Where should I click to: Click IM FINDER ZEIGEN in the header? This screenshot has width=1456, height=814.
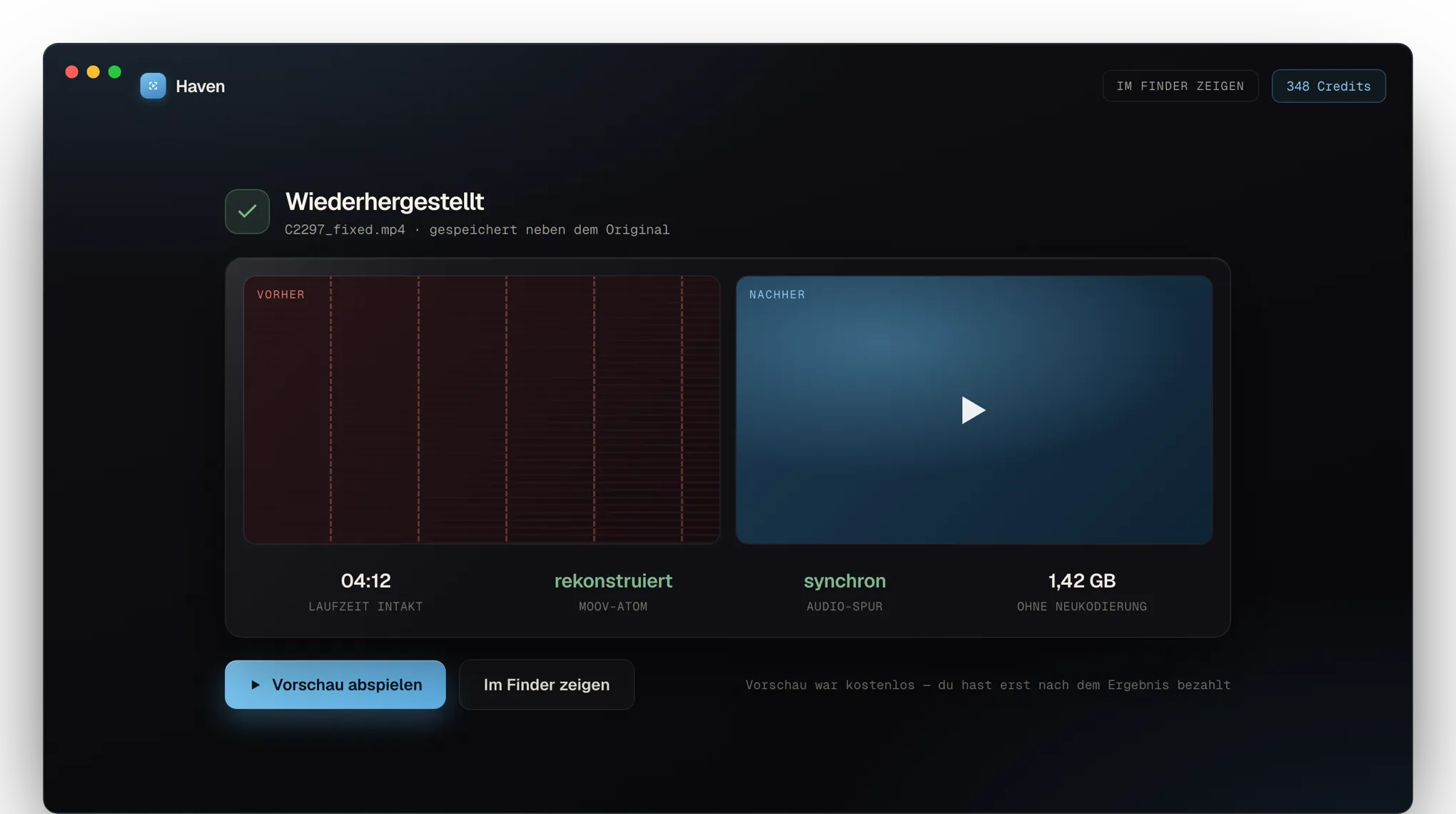click(1180, 86)
